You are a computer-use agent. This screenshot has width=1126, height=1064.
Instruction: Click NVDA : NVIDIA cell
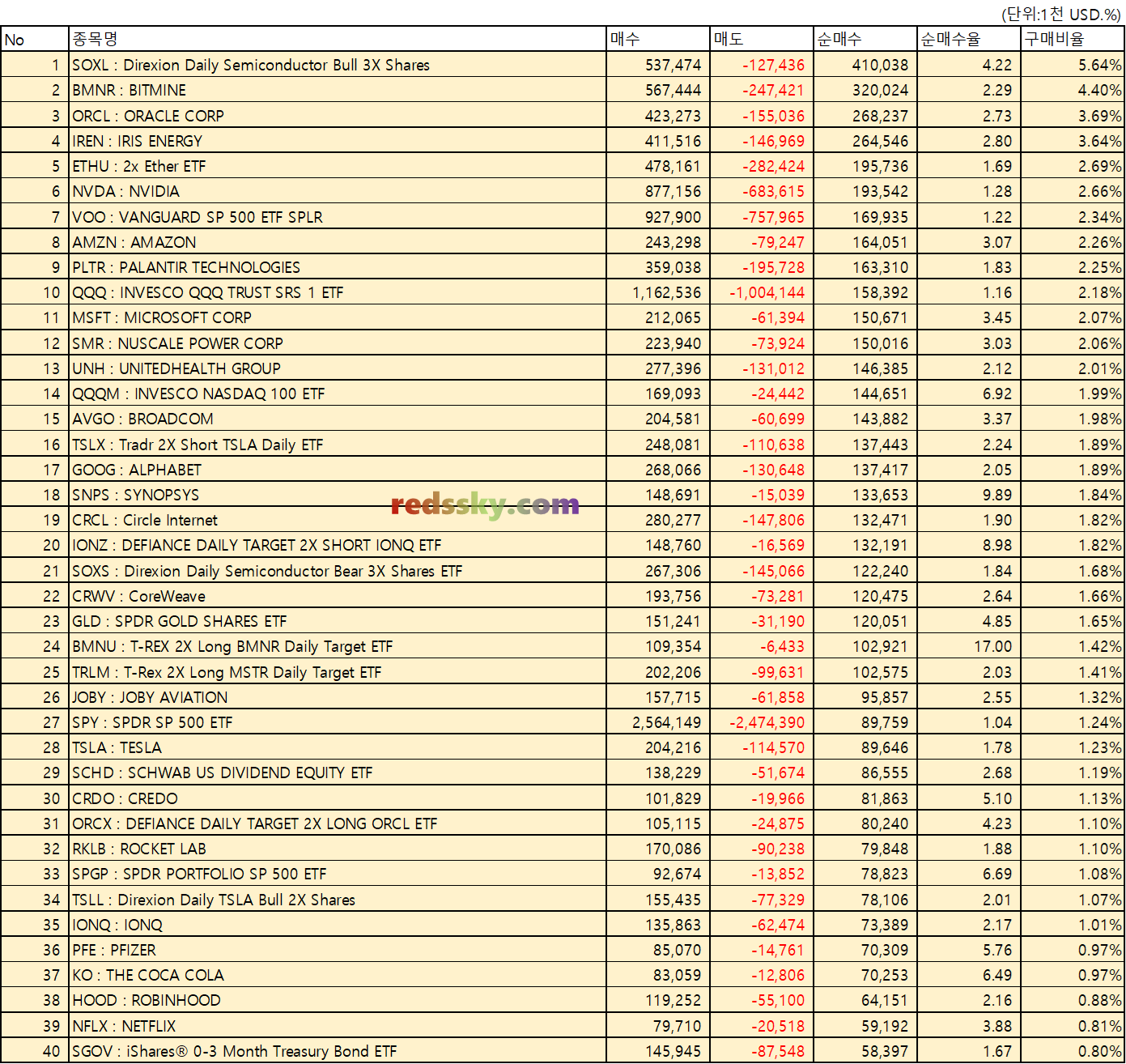(338, 191)
